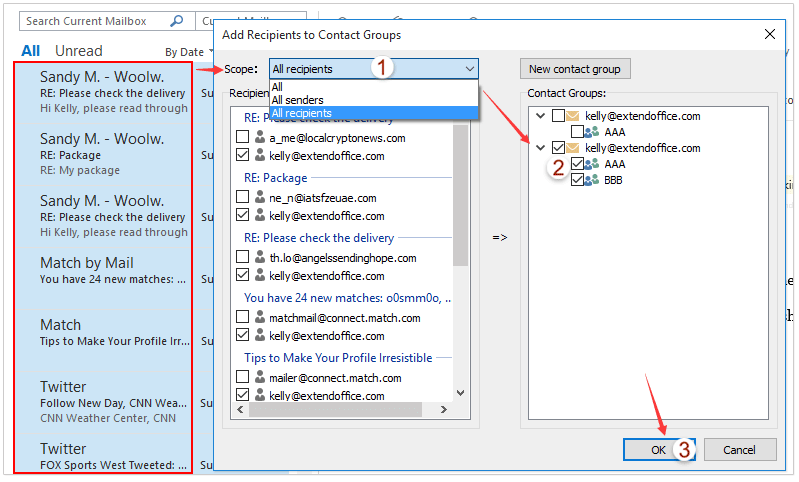Uncheck the BBB contact group checkbox
The width and height of the screenshot is (799, 482).
coord(577,180)
